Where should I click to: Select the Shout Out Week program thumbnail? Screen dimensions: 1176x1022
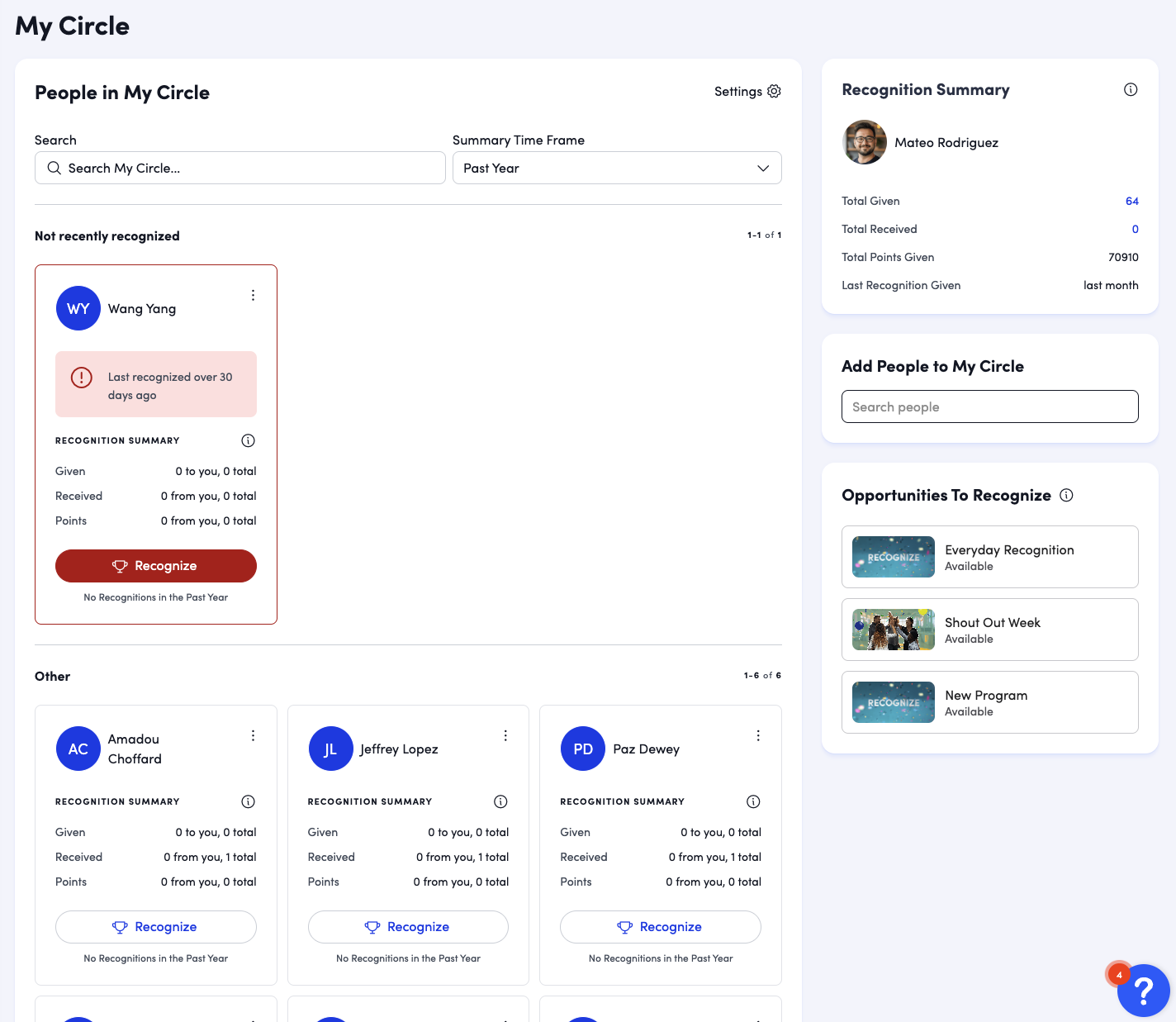[893, 630]
